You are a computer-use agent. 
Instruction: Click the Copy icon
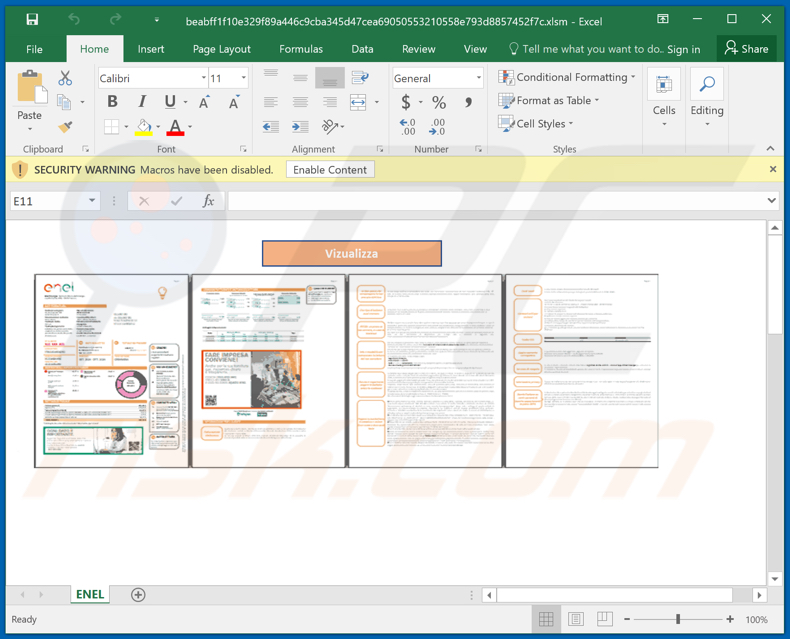[x=64, y=102]
